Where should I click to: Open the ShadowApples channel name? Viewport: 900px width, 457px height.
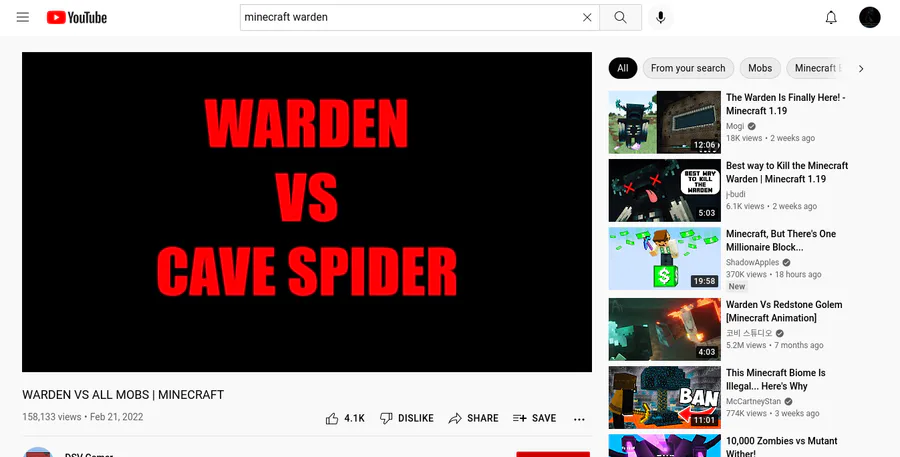pyautogui.click(x=752, y=262)
